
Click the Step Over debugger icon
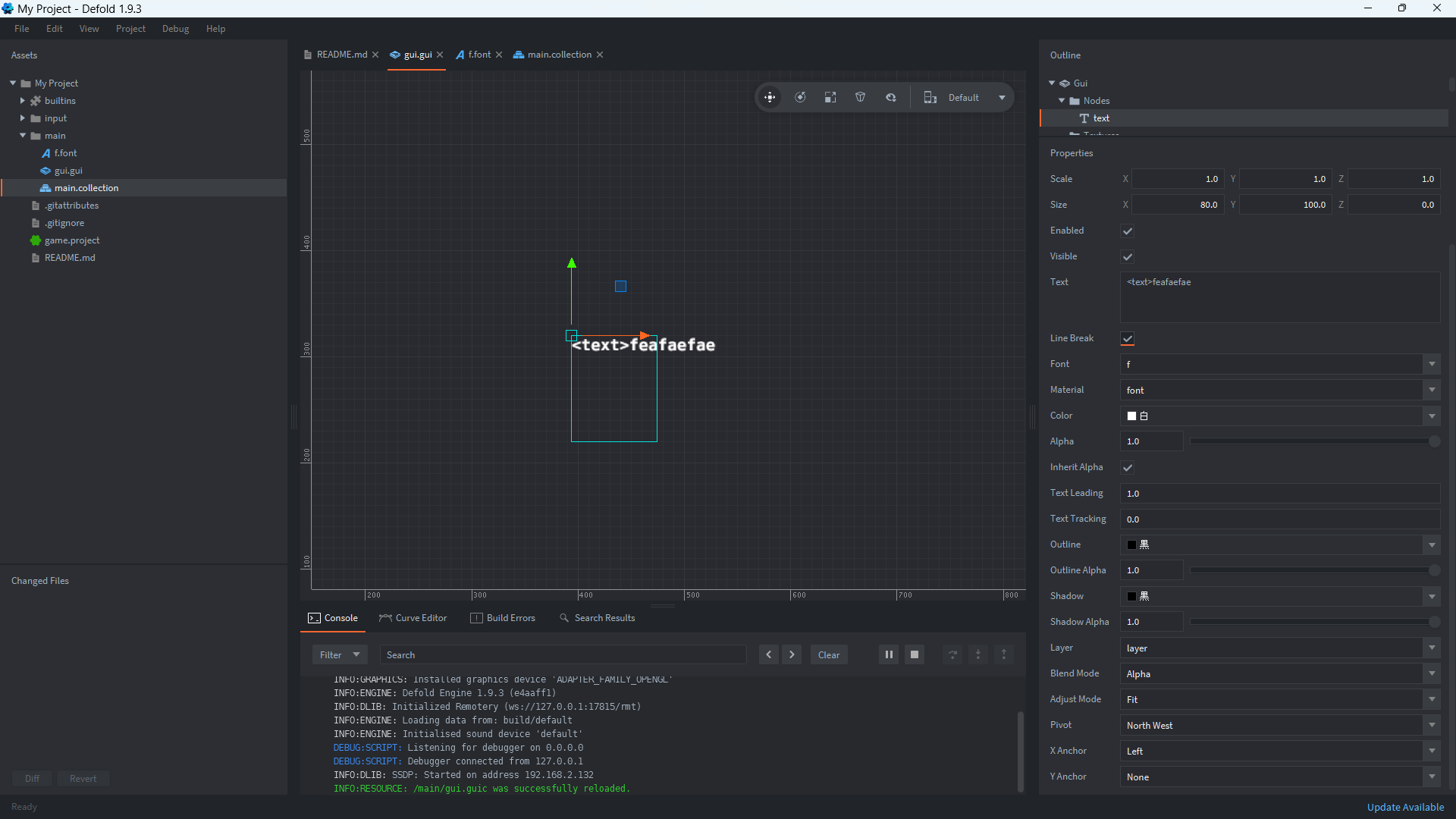click(x=952, y=654)
